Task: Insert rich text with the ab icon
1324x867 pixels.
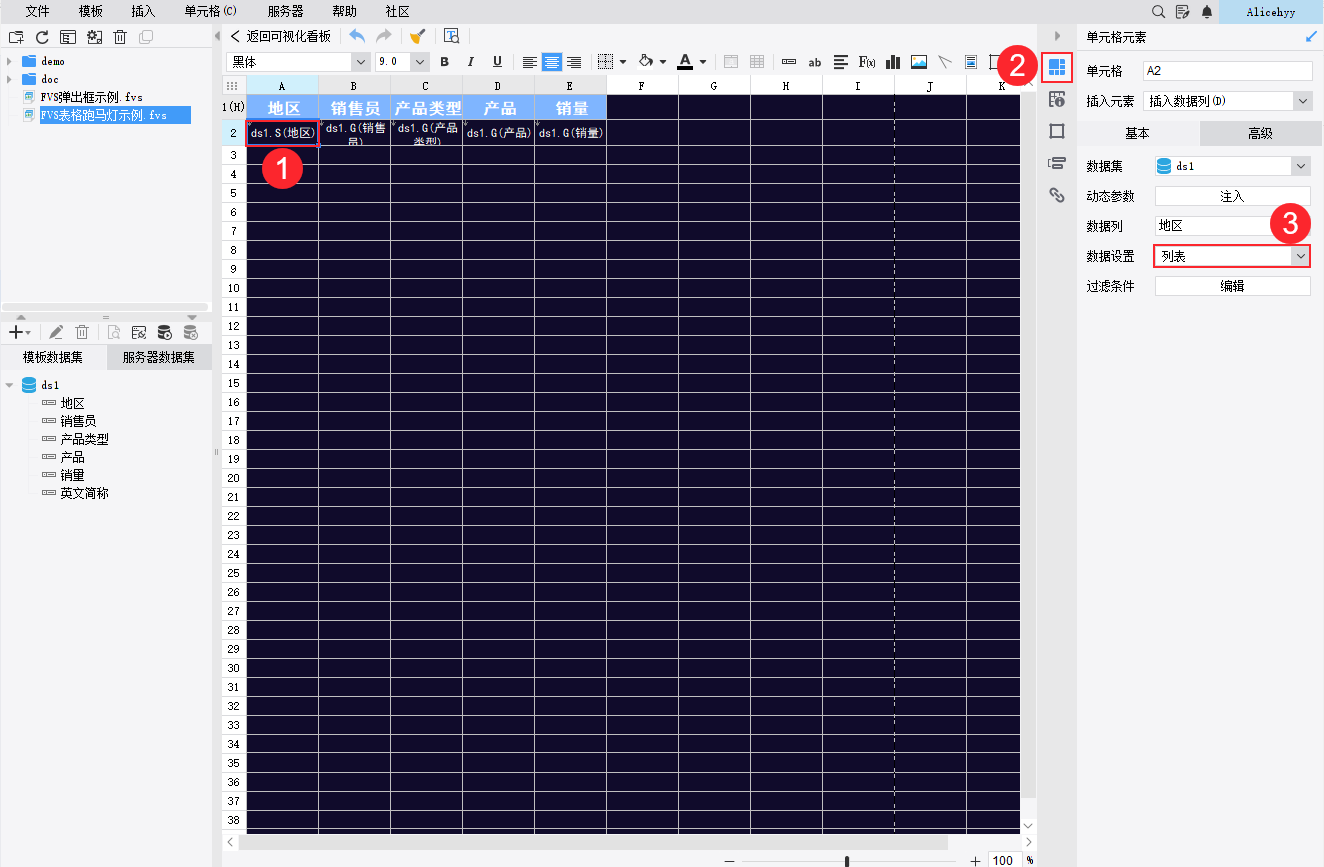Action: pos(815,62)
